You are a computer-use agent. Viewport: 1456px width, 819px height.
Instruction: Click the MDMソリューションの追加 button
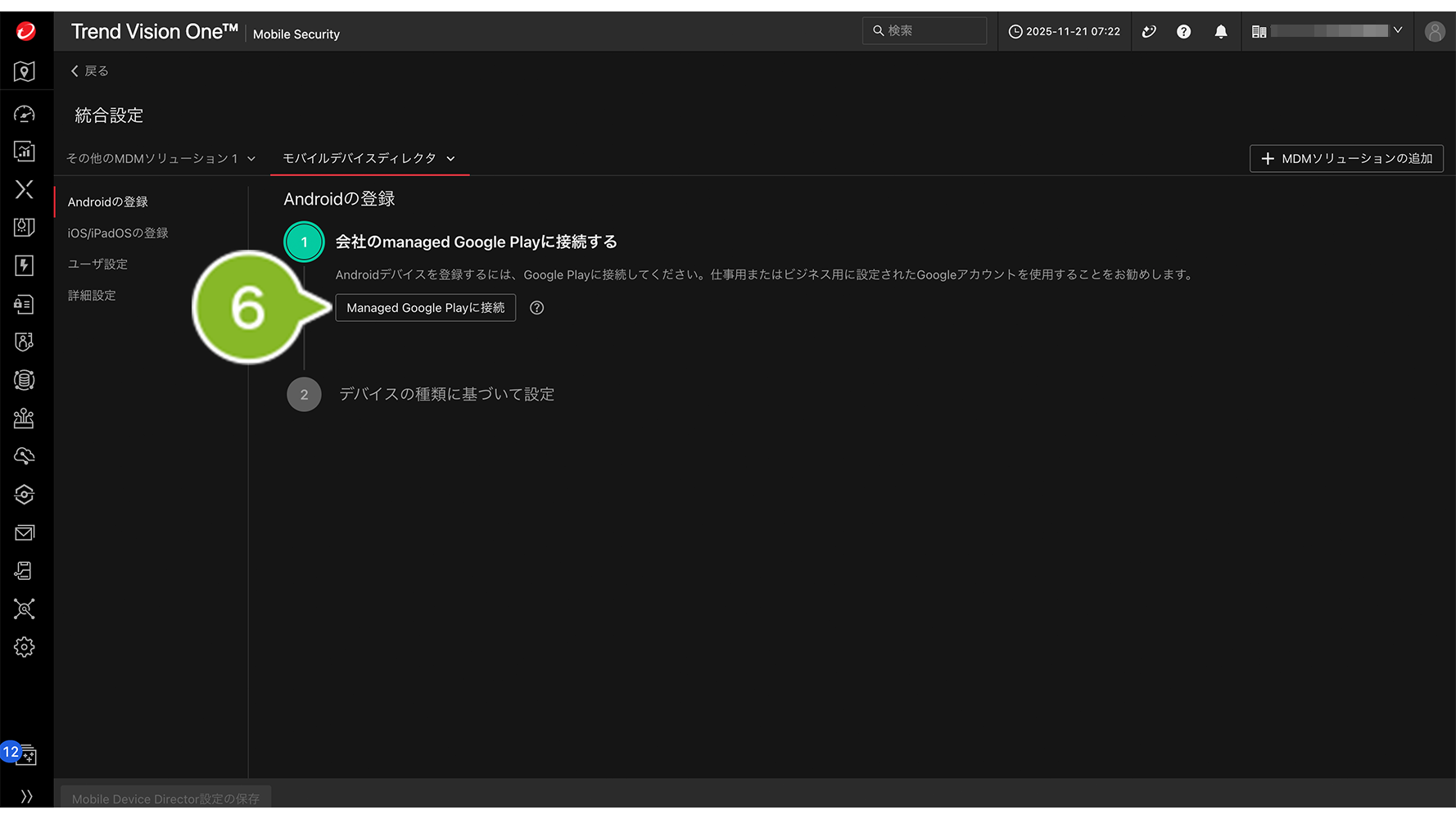click(x=1346, y=159)
